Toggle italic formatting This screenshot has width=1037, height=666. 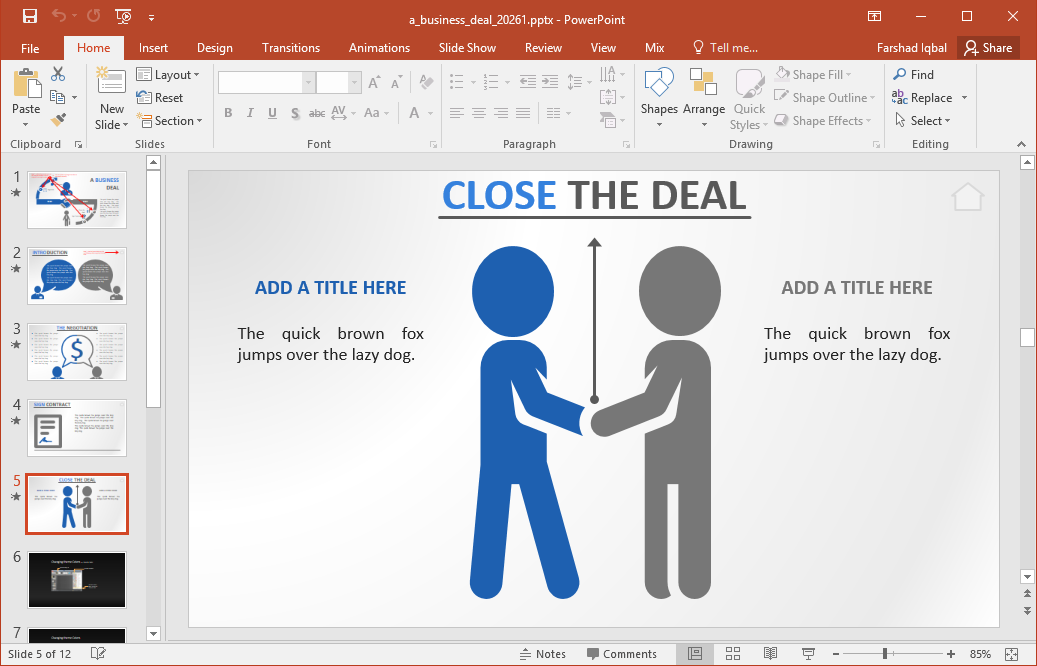(x=249, y=113)
